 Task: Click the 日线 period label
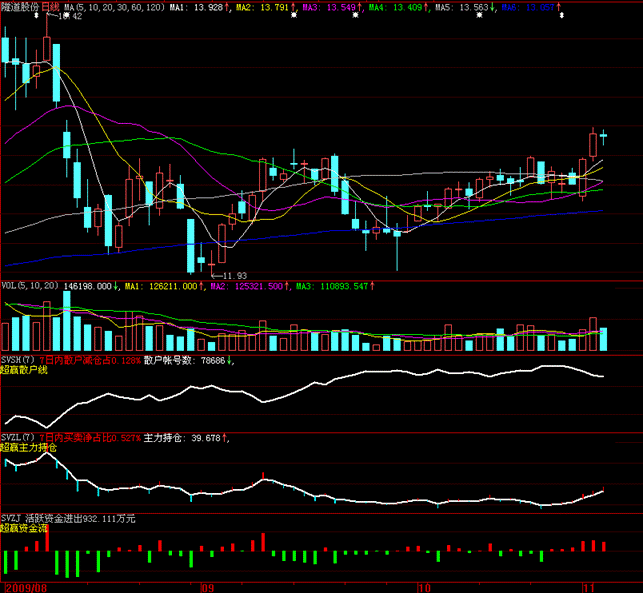point(47,7)
